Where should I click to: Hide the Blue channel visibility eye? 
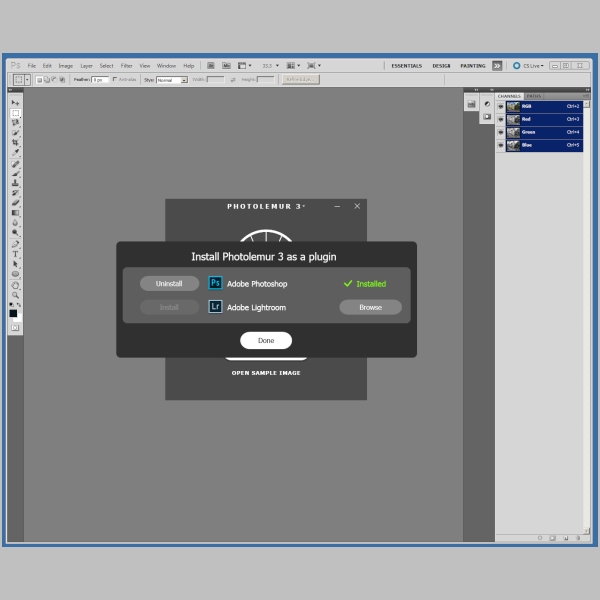501,145
